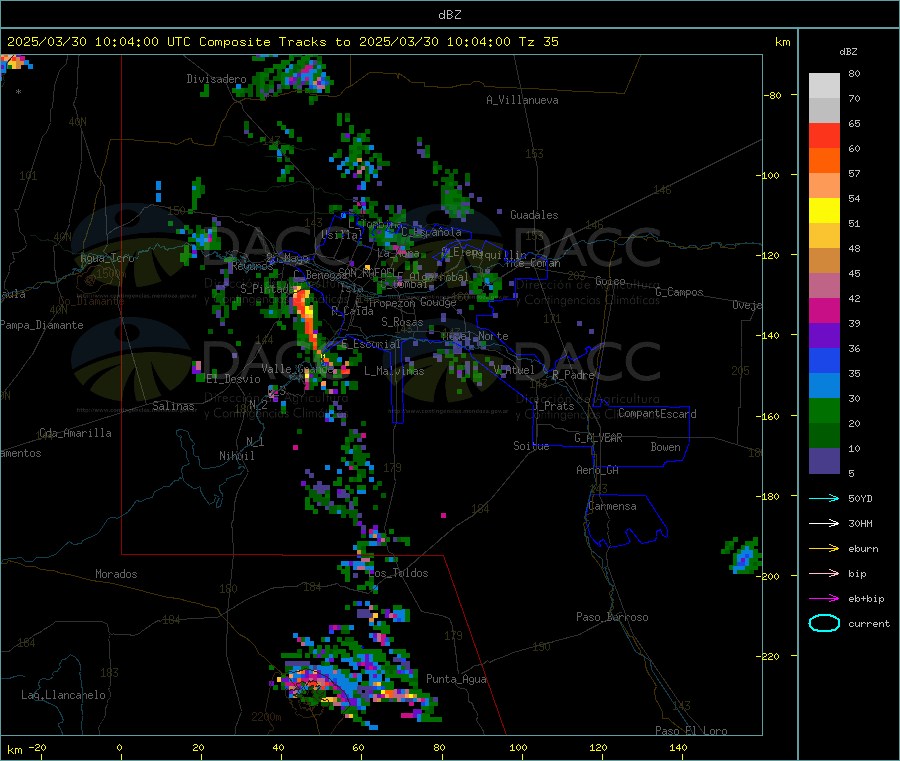Click the A_Villanueva location label

coord(522,100)
